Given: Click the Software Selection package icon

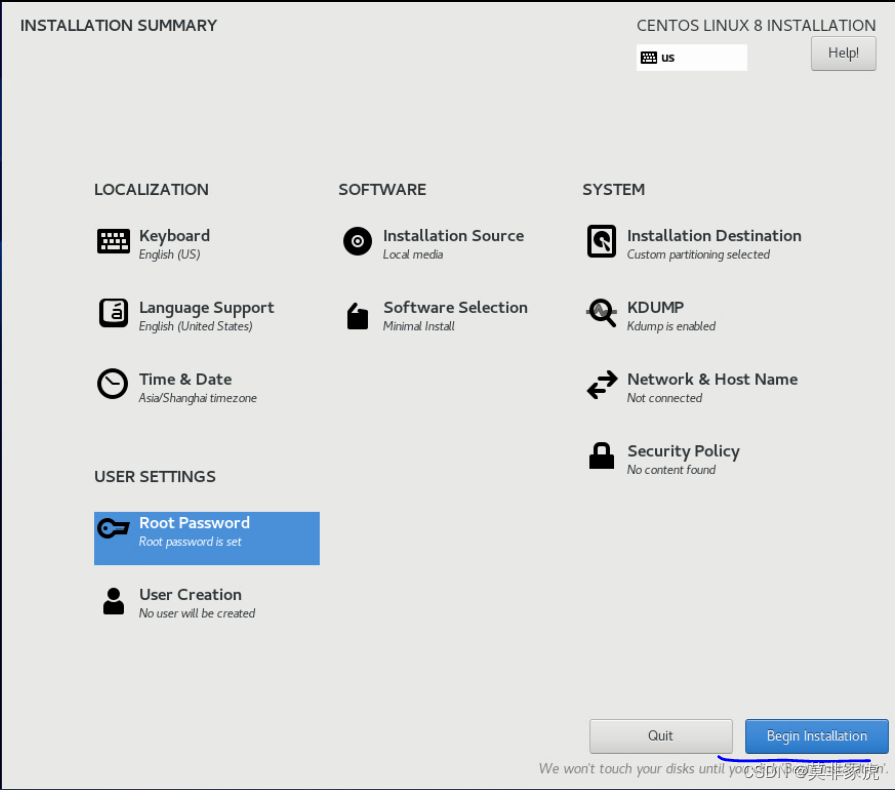Looking at the screenshot, I should (x=357, y=316).
